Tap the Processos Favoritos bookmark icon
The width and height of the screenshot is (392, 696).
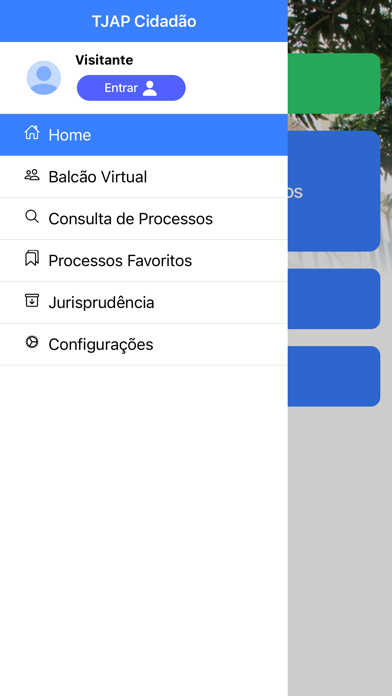click(x=32, y=258)
